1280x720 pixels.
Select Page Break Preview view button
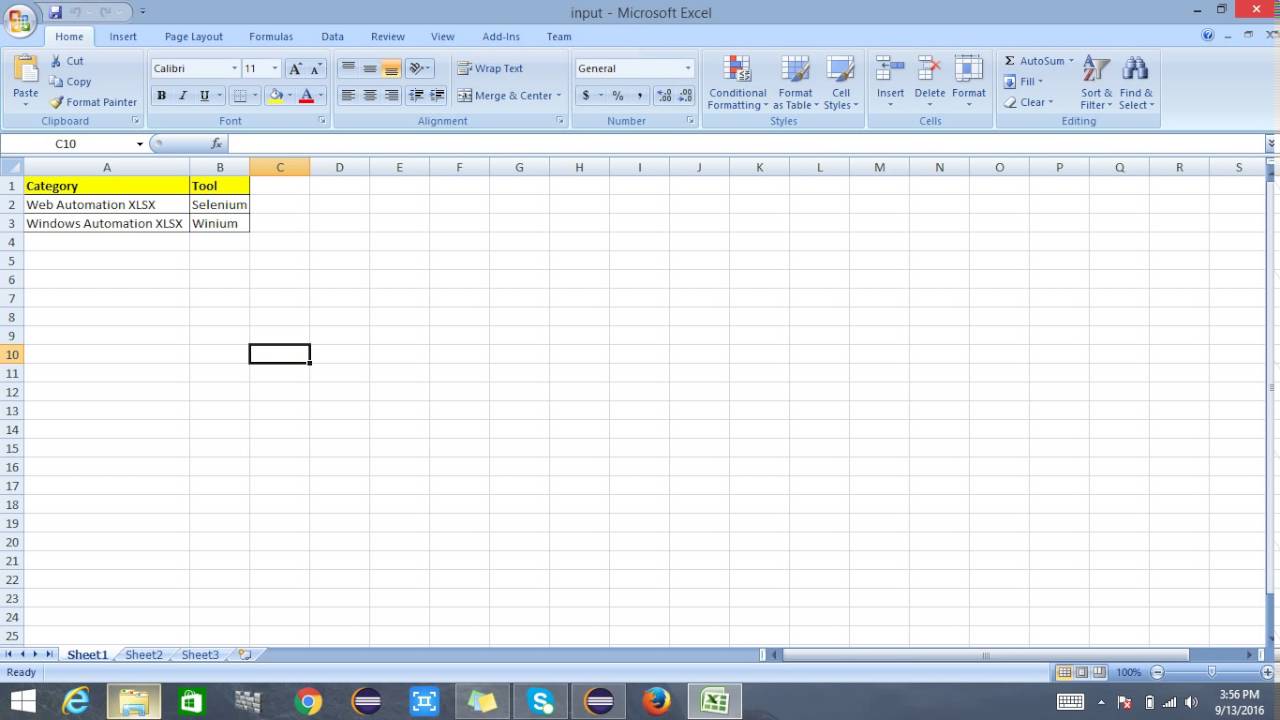1099,672
